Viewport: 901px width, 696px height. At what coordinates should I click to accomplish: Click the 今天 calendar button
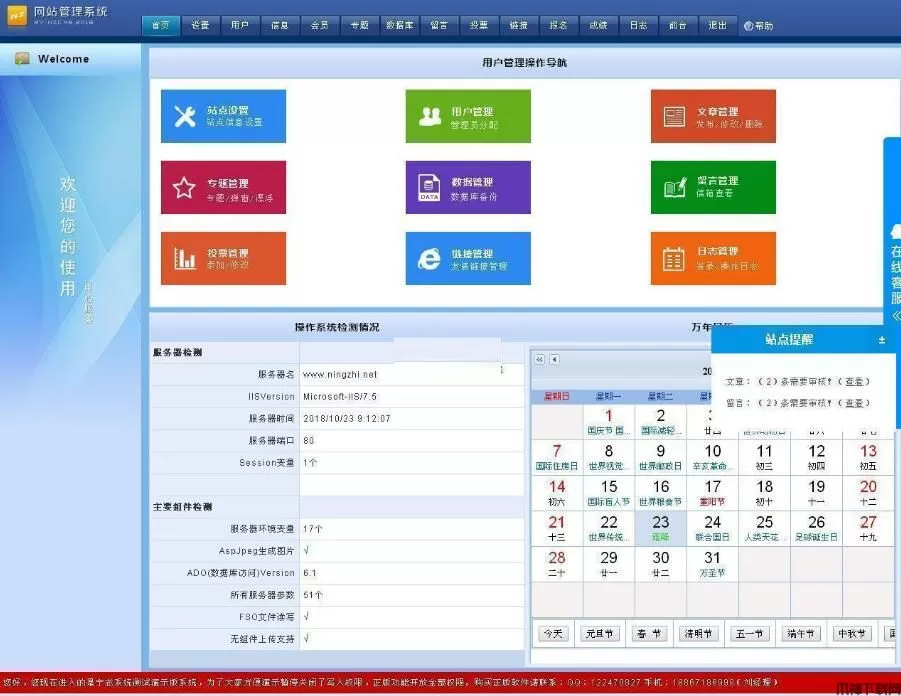coord(553,634)
